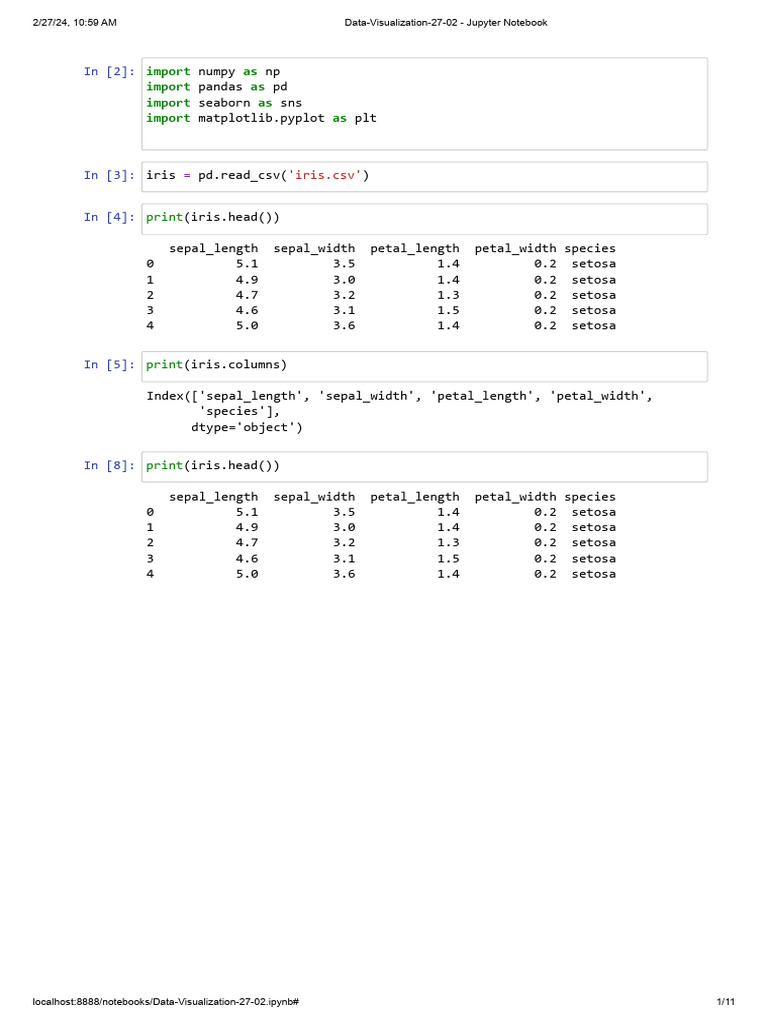The width and height of the screenshot is (768, 1024).
Task: Click the page number 1/11
Action: tap(726, 1001)
